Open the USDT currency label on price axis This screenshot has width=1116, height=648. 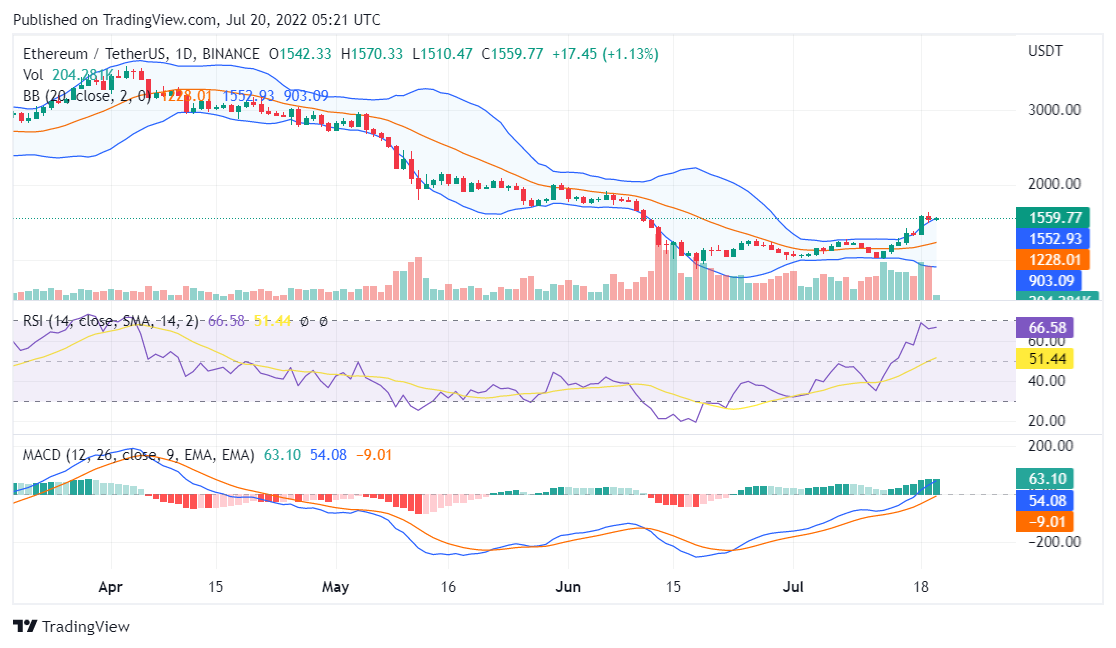[1045, 51]
